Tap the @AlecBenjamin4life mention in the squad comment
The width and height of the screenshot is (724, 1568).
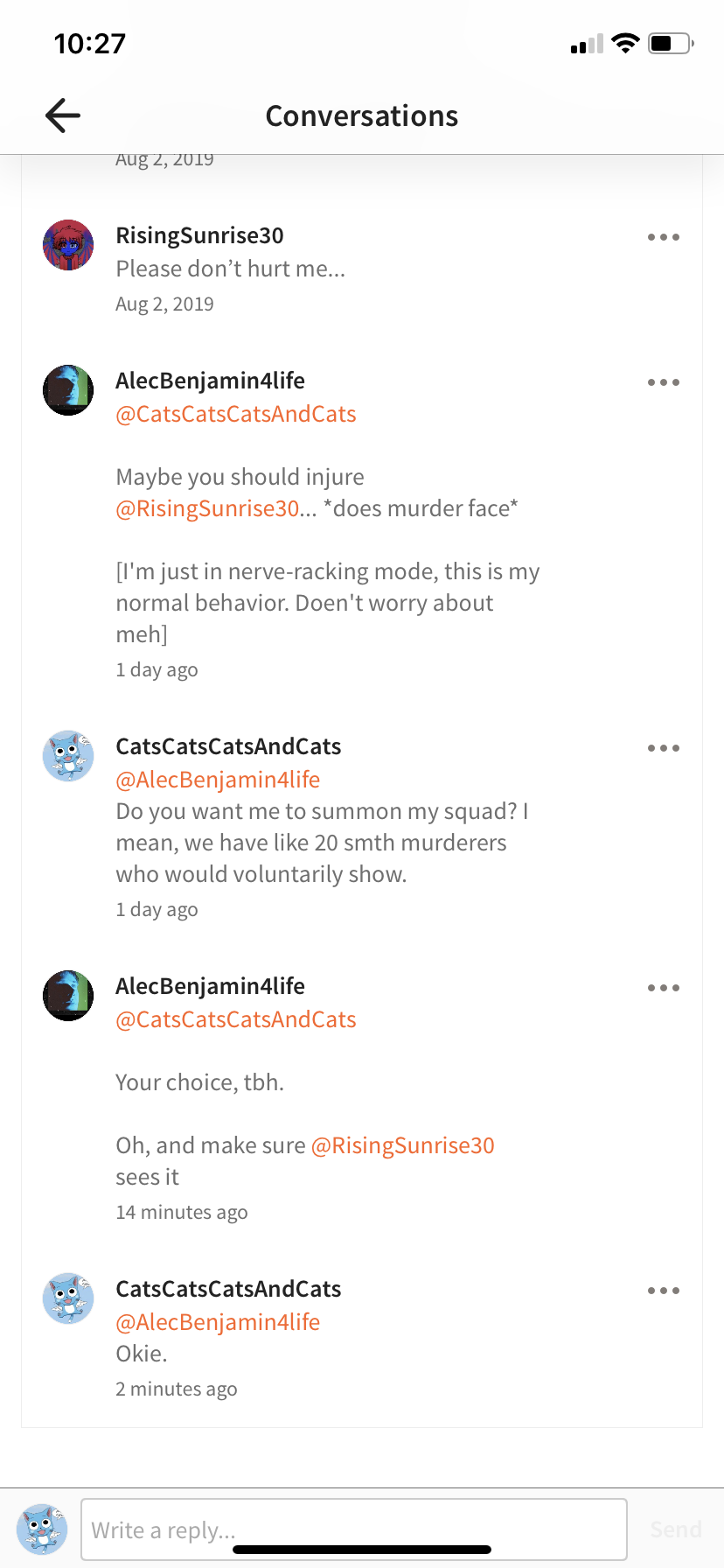coord(218,780)
